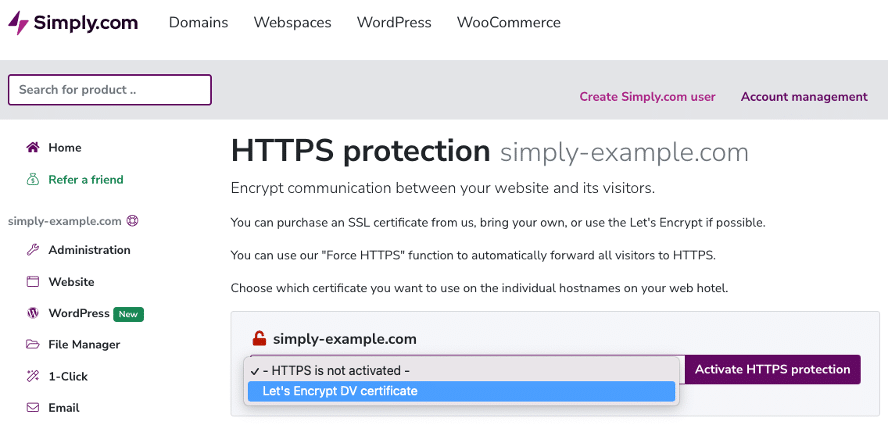Screen dimensions: 889x427
Task: Click the Simply.com lightning bolt logo
Action: [18, 23]
